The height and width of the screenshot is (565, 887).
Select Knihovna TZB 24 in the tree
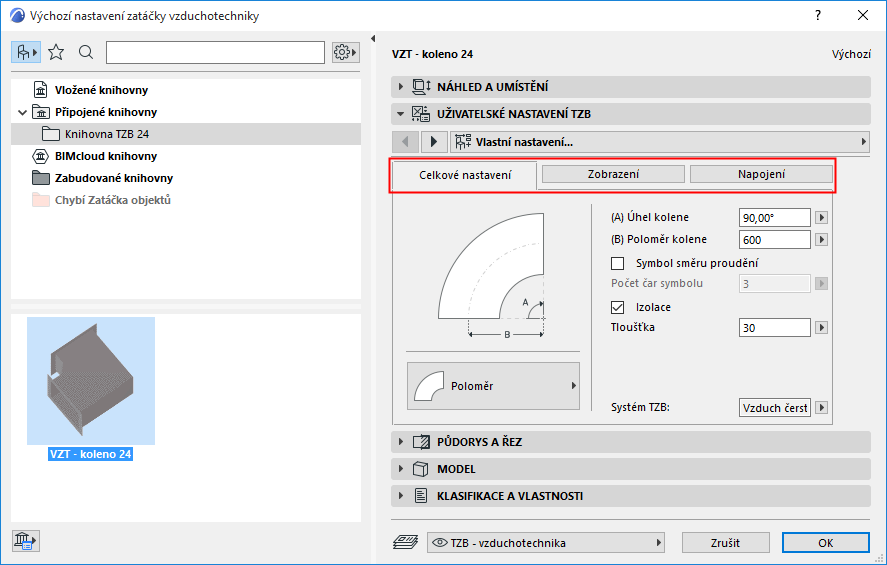[107, 134]
